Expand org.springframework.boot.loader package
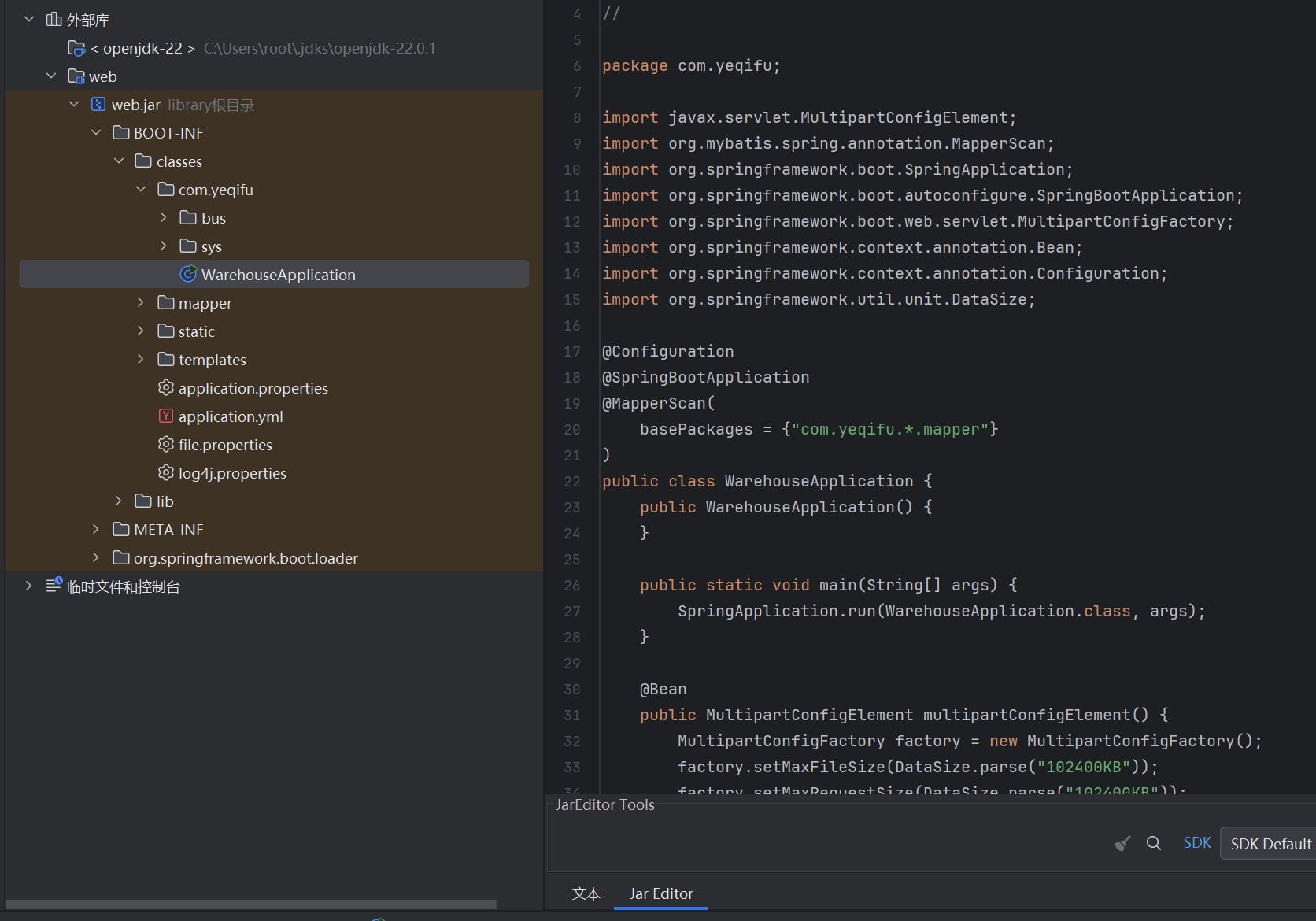This screenshot has width=1316, height=921. [96, 557]
